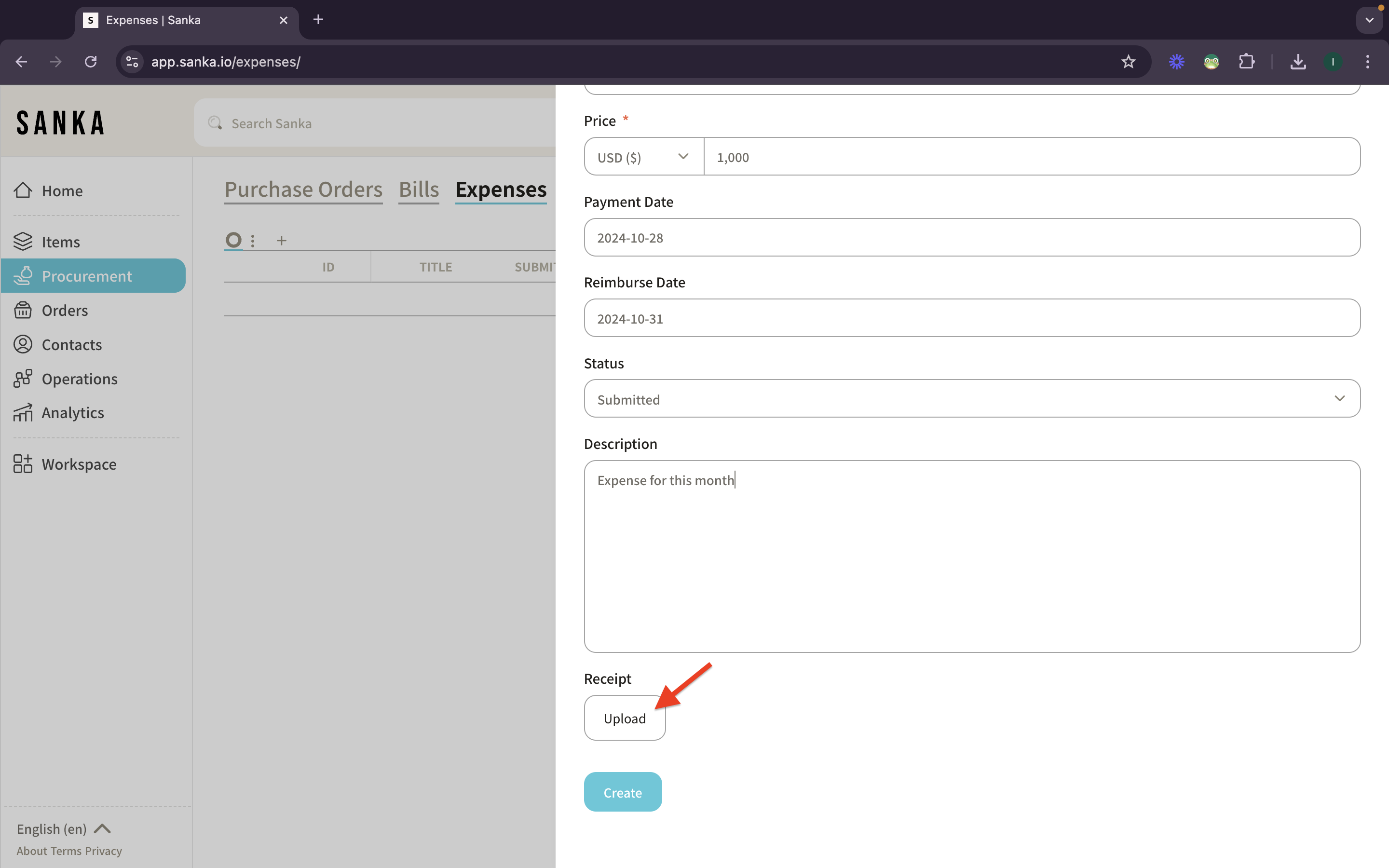1389x868 pixels.
Task: Switch to Purchase Orders tab
Action: tap(303, 190)
